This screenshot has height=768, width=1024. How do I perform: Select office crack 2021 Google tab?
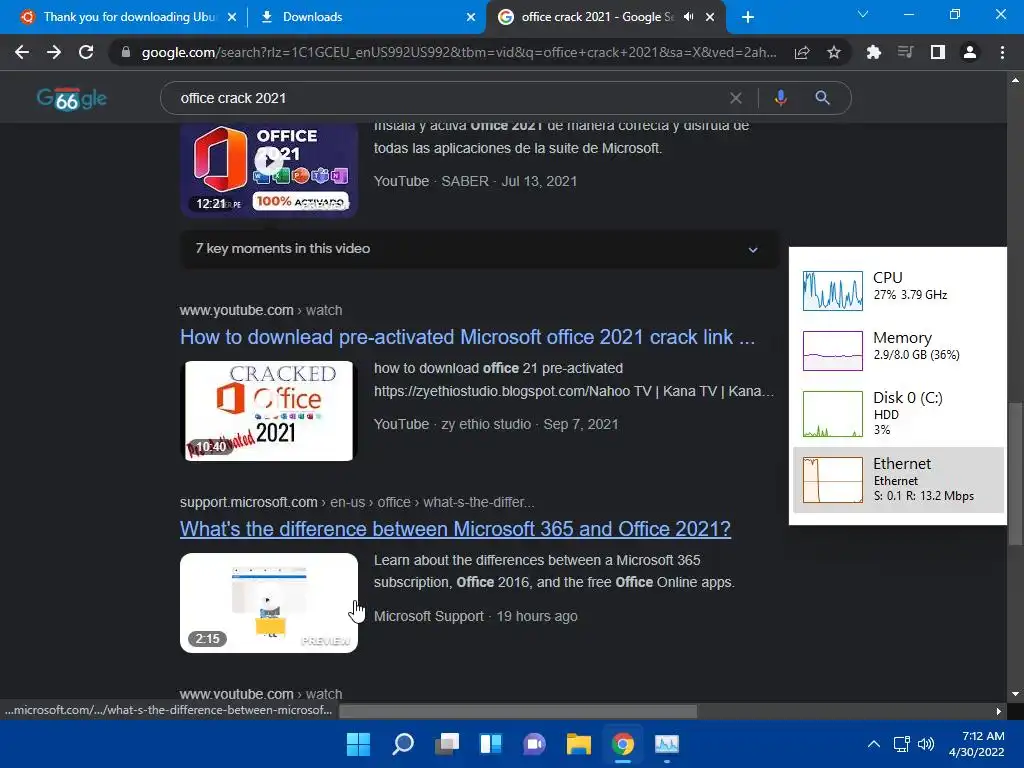pyautogui.click(x=597, y=17)
